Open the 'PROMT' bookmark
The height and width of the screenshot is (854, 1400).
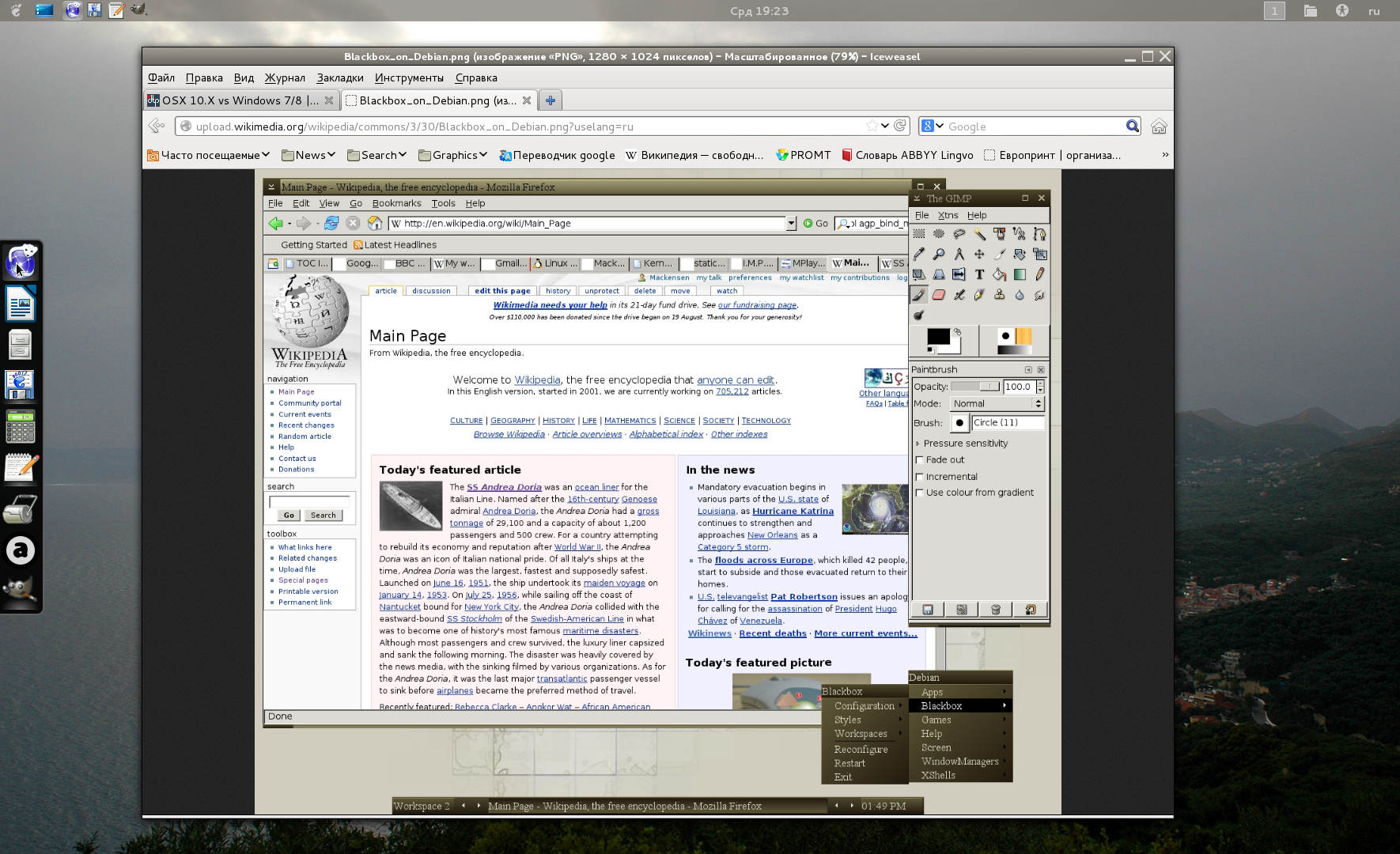804,155
